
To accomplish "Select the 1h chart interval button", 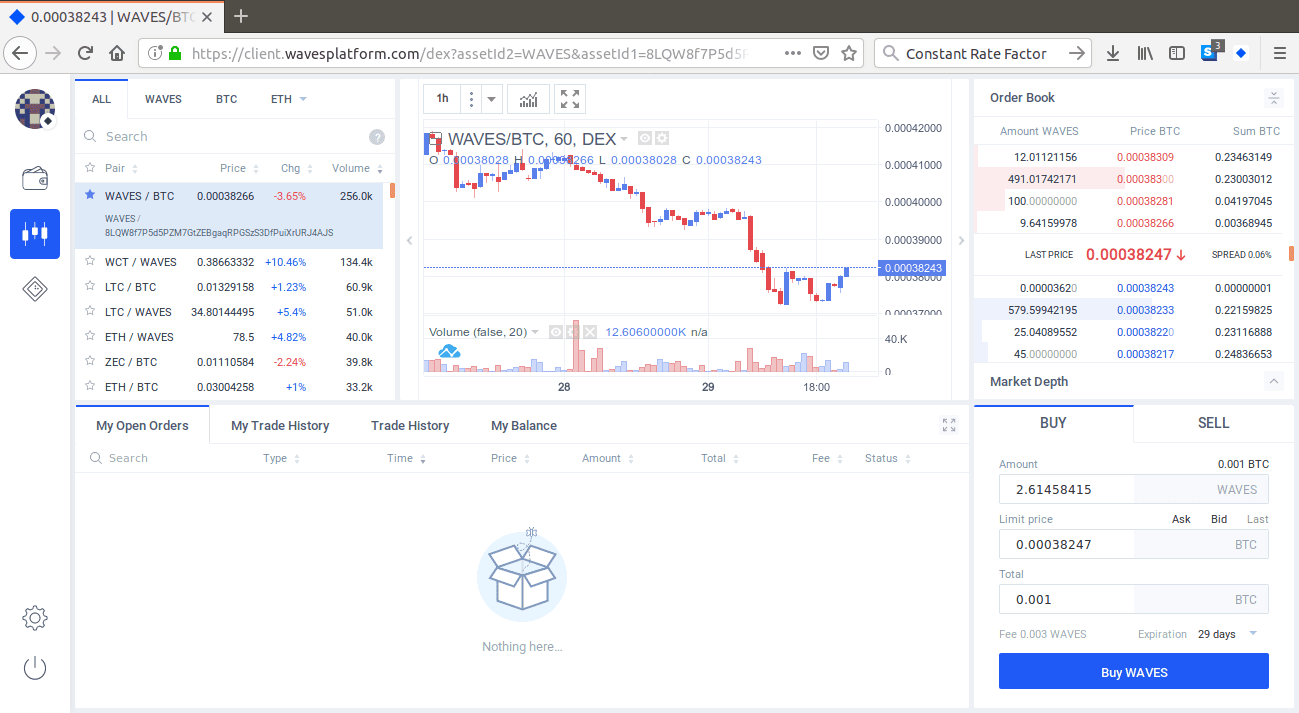I will [442, 99].
